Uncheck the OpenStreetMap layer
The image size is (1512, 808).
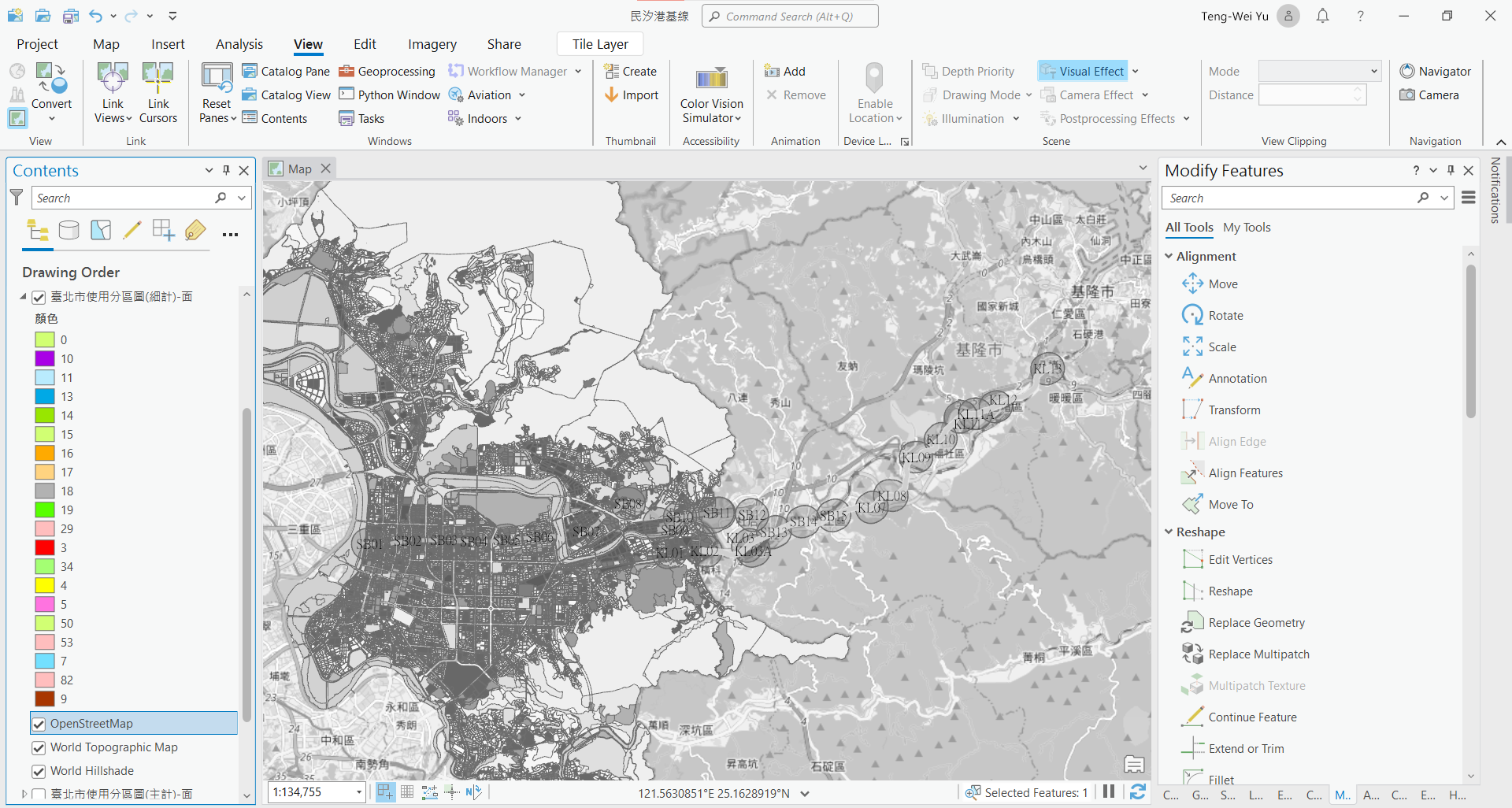(39, 723)
